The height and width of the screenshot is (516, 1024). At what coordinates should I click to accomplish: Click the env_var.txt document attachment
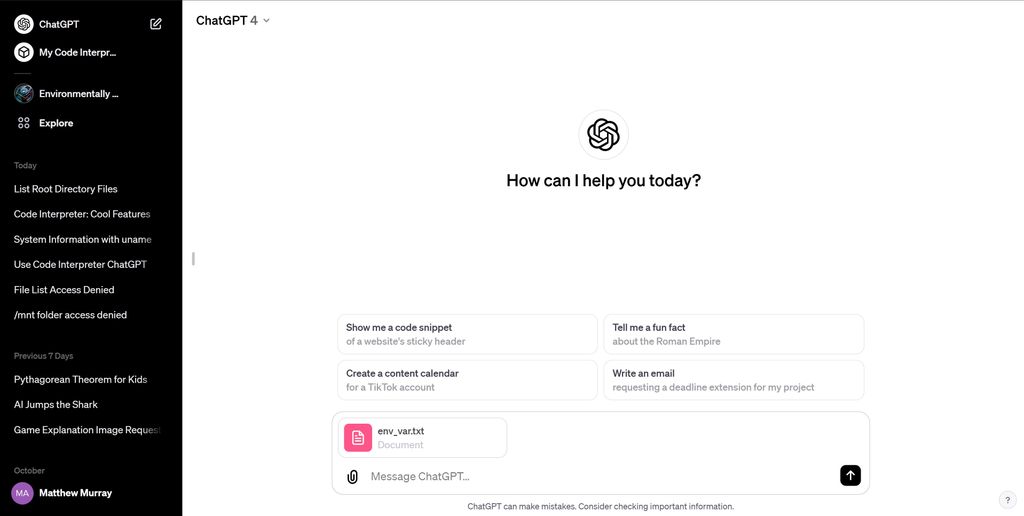[423, 438]
